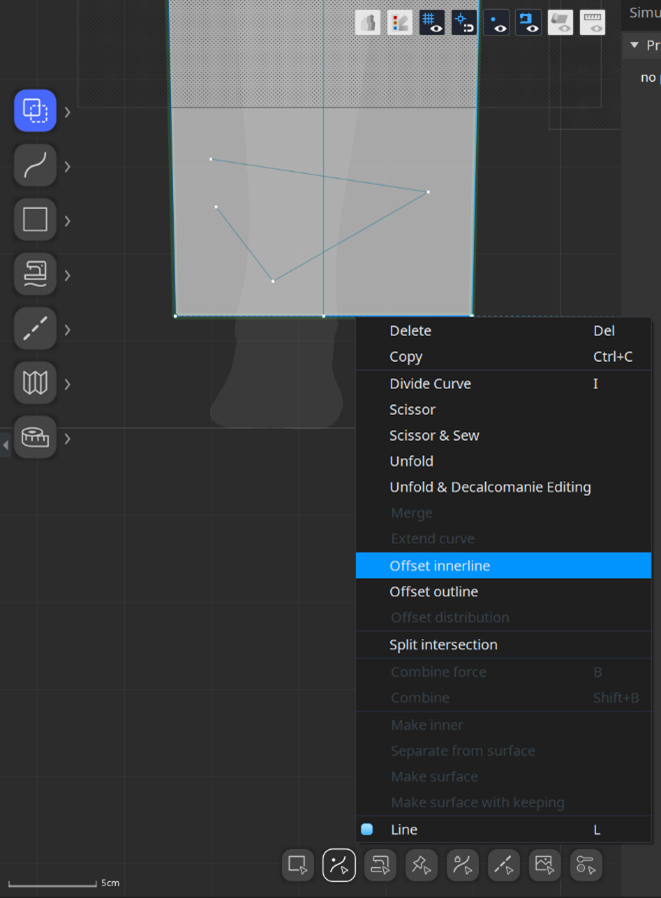Select the rectangle pattern tool

point(35,219)
